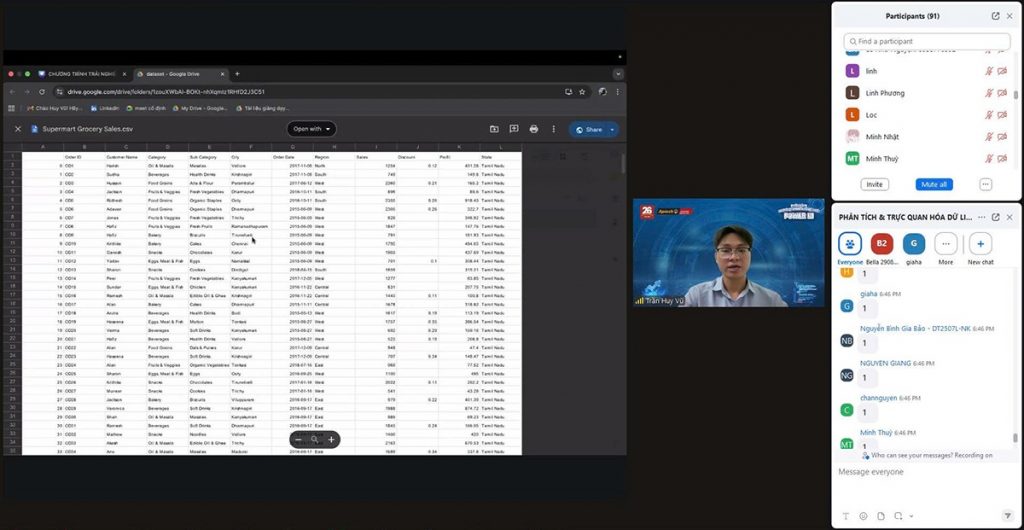Attach a file using chat file icon
1024x530 pixels.
click(880, 516)
